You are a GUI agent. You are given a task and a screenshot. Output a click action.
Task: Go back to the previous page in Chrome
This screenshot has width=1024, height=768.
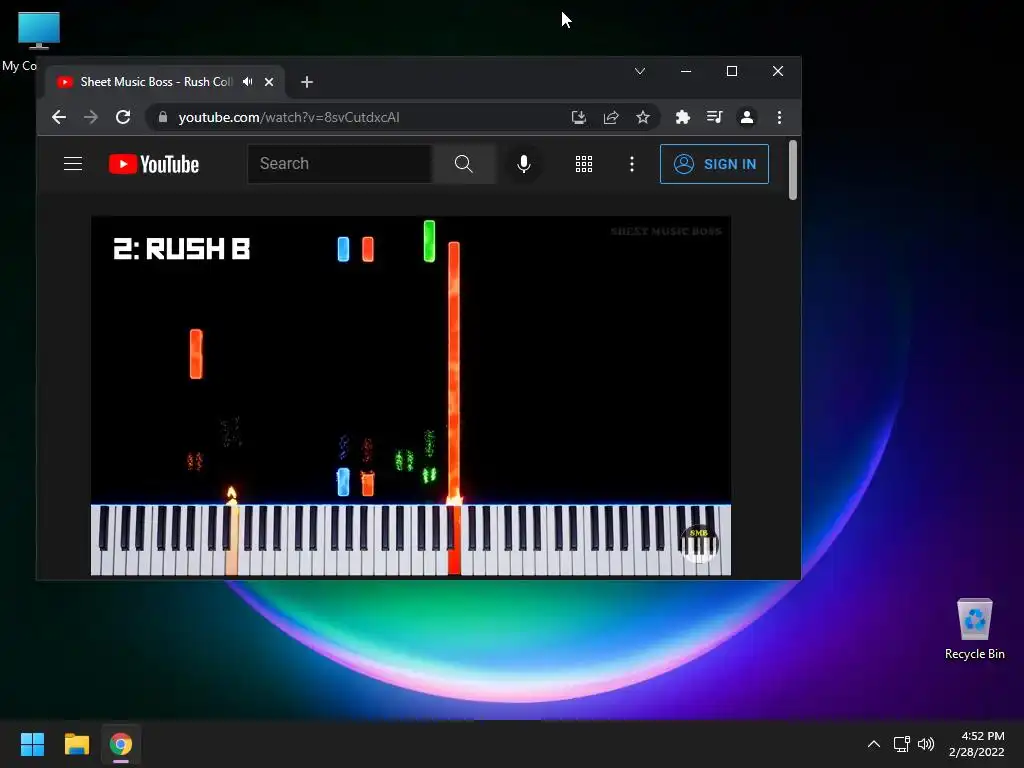click(x=59, y=118)
